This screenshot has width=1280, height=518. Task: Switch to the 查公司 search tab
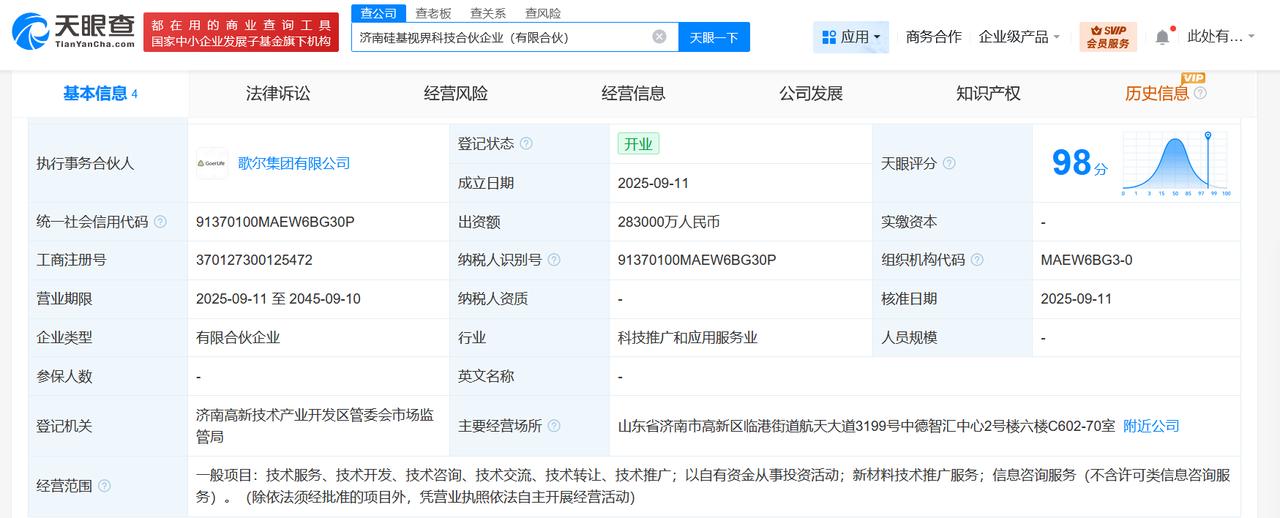[x=379, y=13]
